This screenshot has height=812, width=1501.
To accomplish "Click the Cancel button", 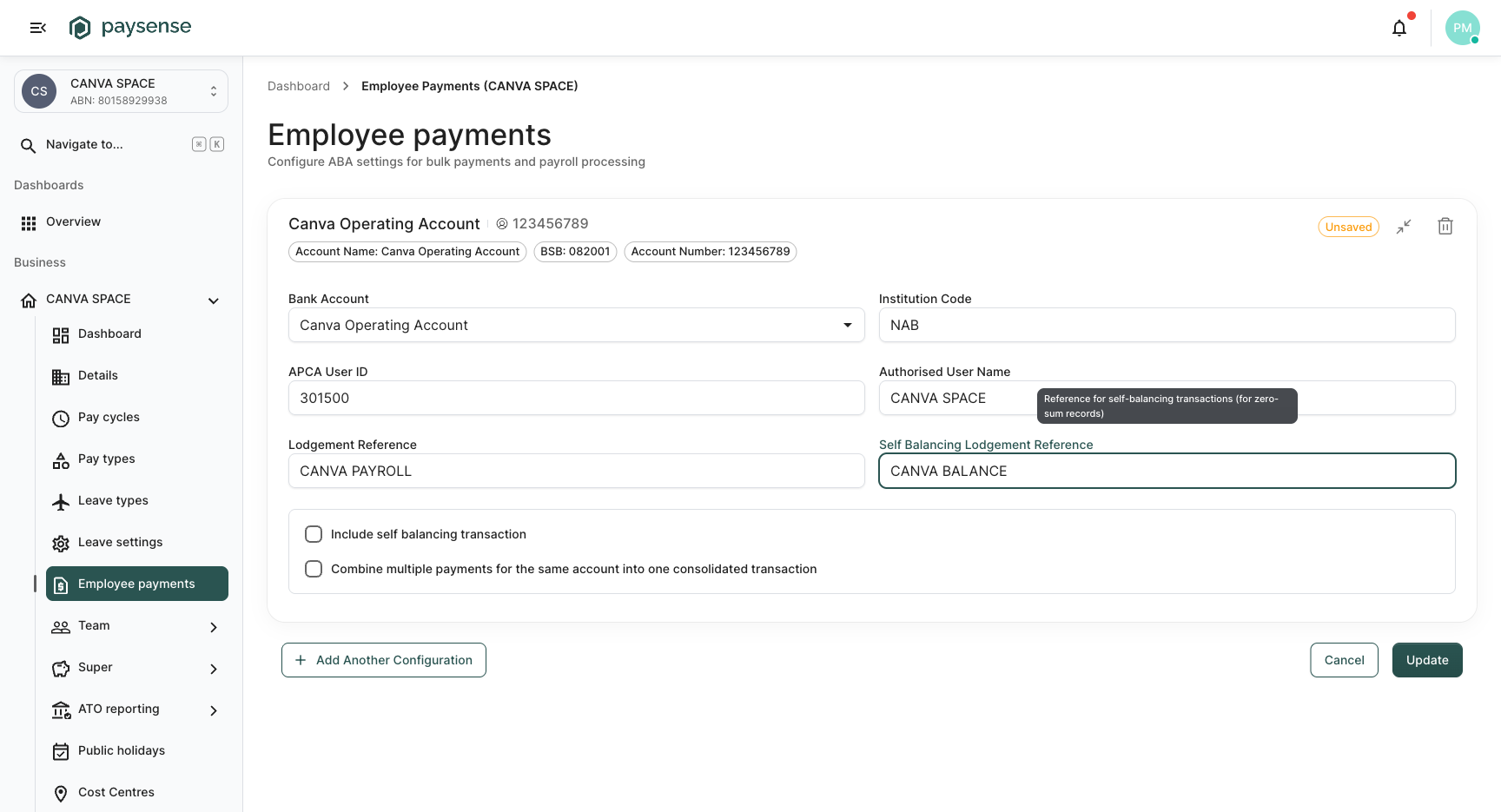I will click(x=1344, y=660).
